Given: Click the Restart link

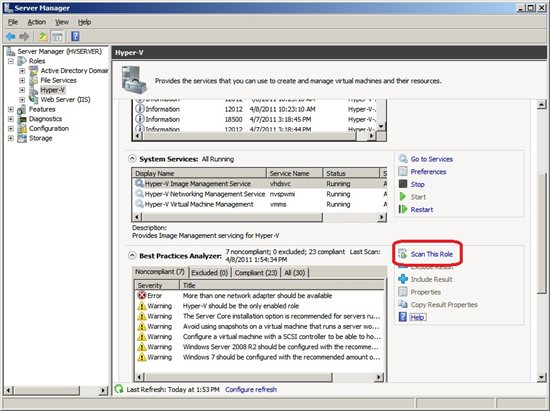Looking at the screenshot, I should coord(422,209).
